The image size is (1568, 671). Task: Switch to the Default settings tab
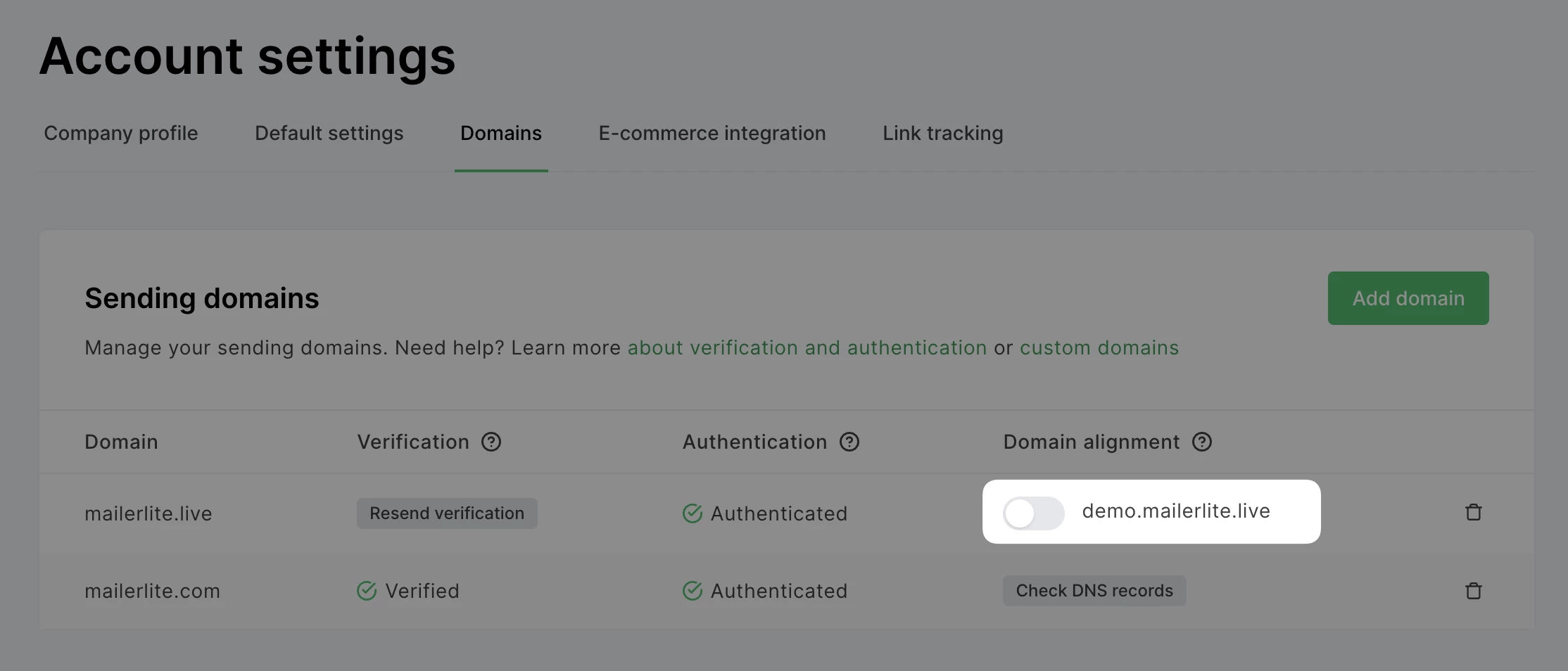(329, 133)
